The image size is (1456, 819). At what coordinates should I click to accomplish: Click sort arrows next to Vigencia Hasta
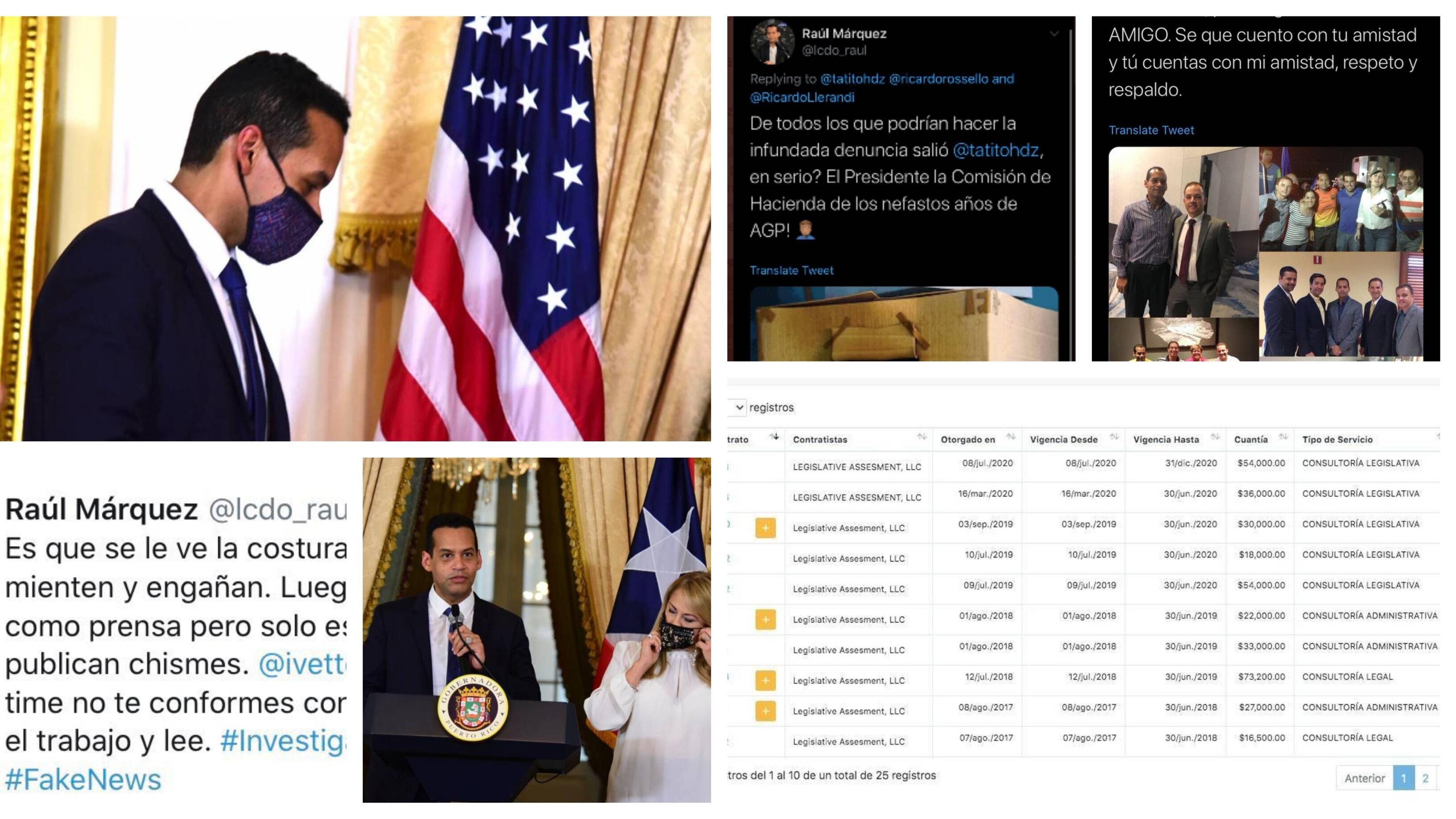1215,436
